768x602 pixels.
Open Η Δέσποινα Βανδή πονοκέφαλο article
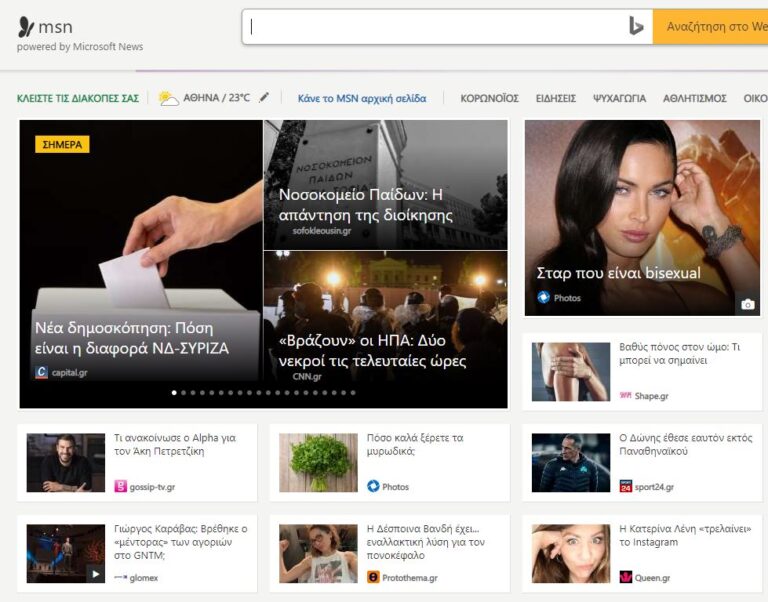point(426,542)
